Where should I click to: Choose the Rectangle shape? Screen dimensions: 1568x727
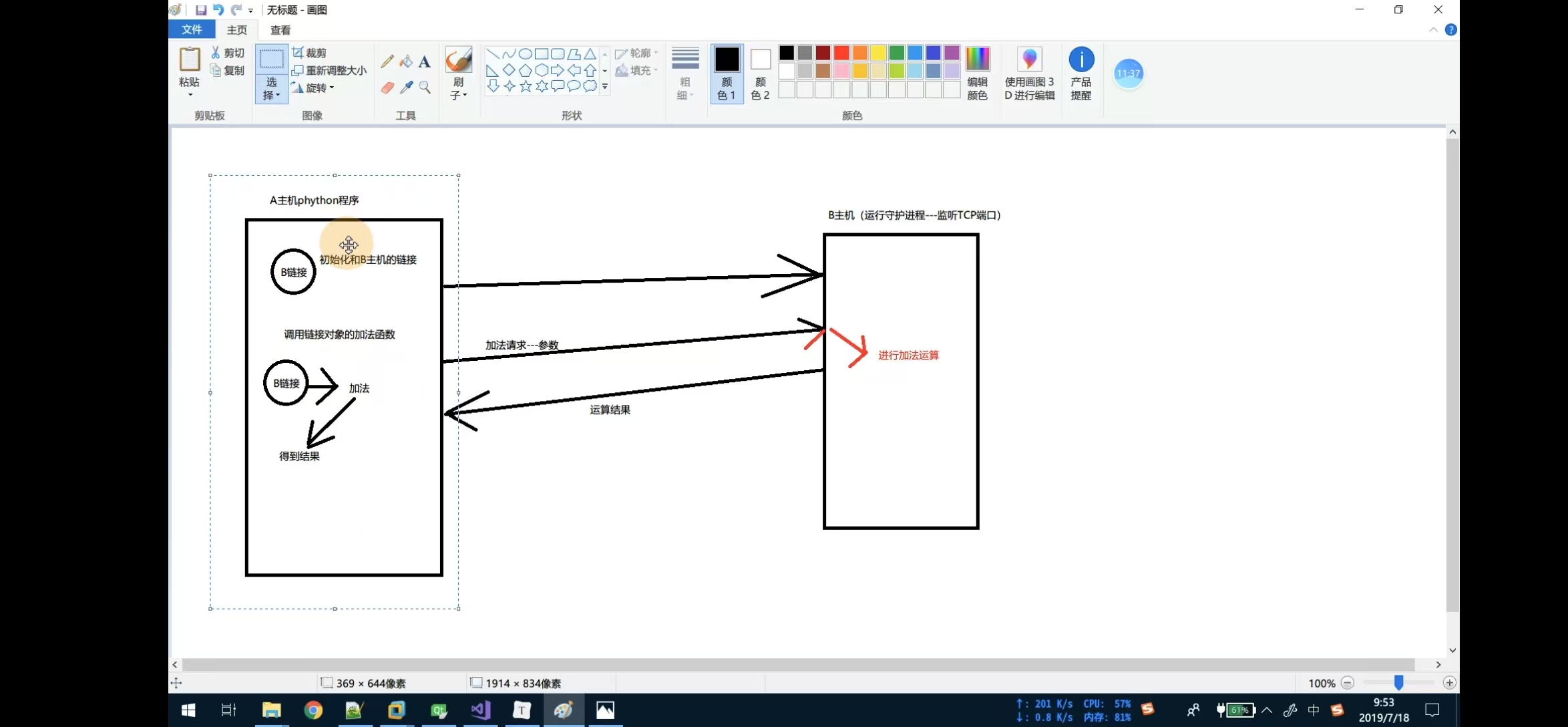542,54
